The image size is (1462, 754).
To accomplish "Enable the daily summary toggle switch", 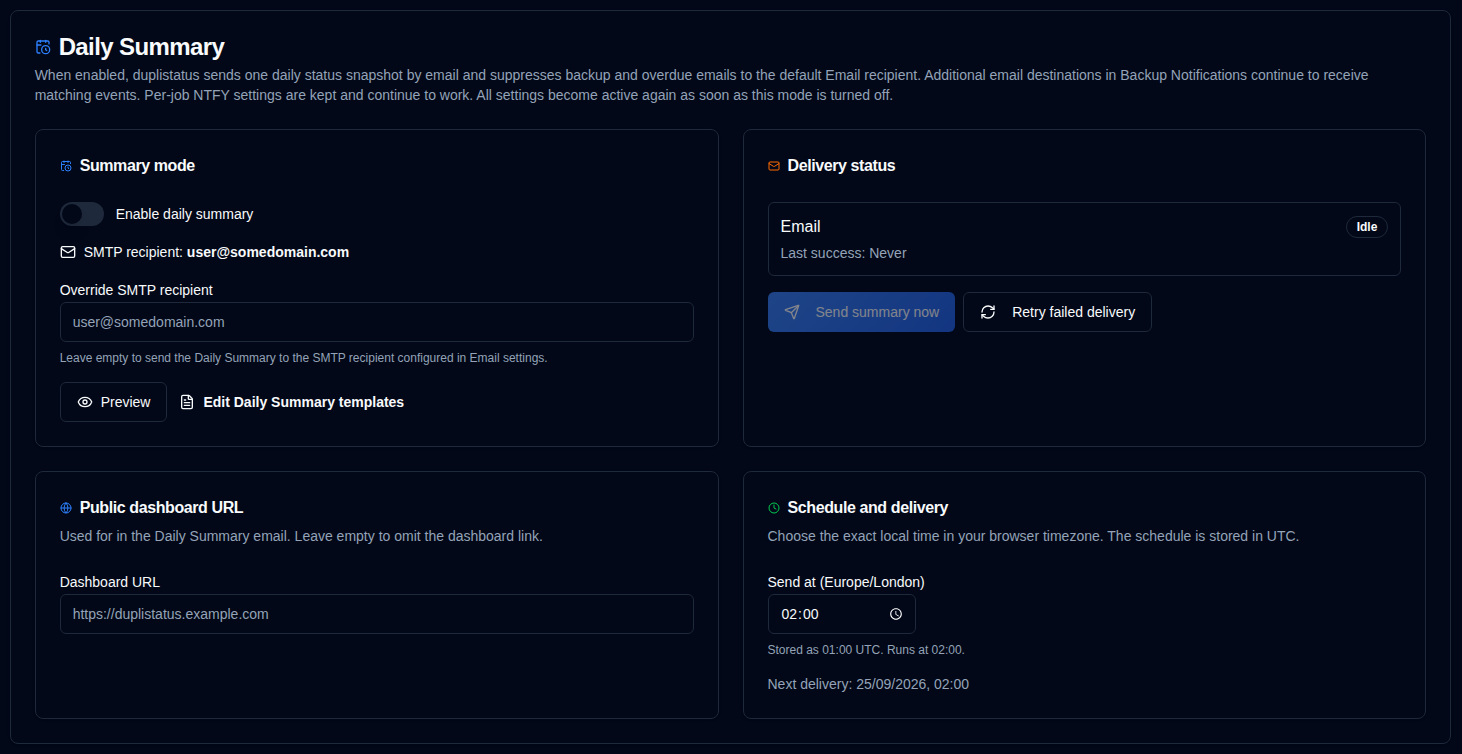I will 82,214.
